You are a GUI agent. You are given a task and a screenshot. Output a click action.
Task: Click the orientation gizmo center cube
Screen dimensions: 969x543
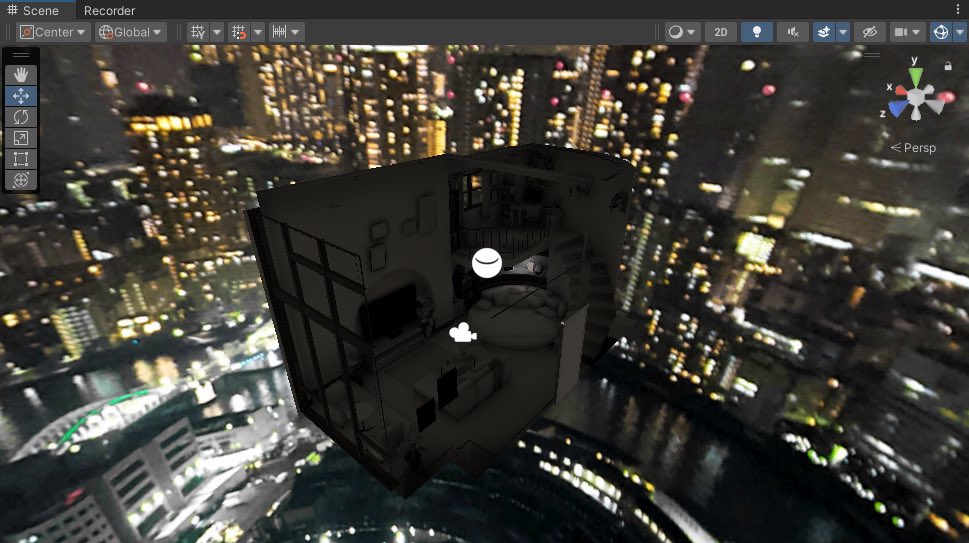pos(917,97)
